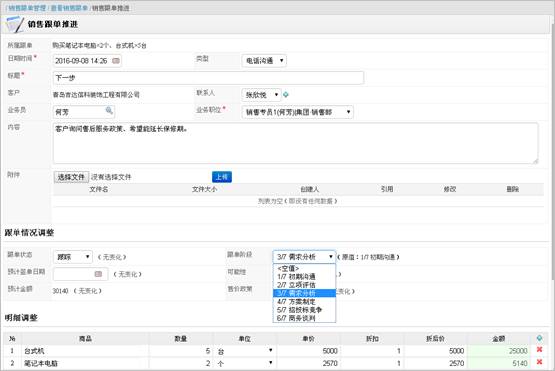Open the 销售跟单管理 breadcrumb link
This screenshot has height=371, width=555.
point(27,8)
